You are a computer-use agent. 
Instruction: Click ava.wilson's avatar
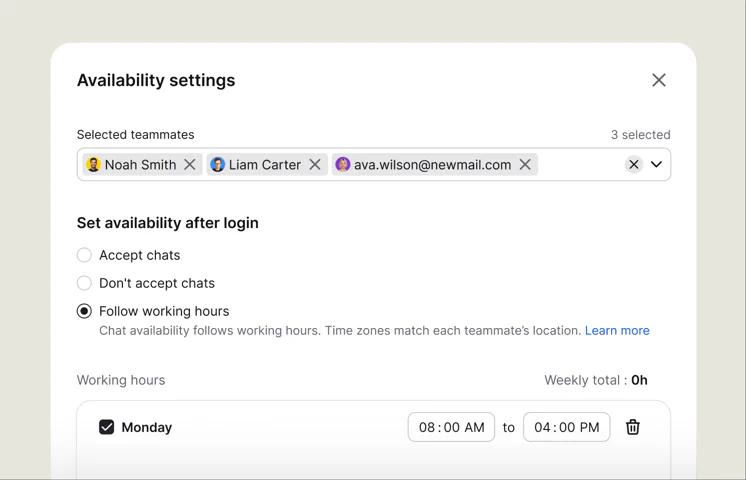point(343,165)
